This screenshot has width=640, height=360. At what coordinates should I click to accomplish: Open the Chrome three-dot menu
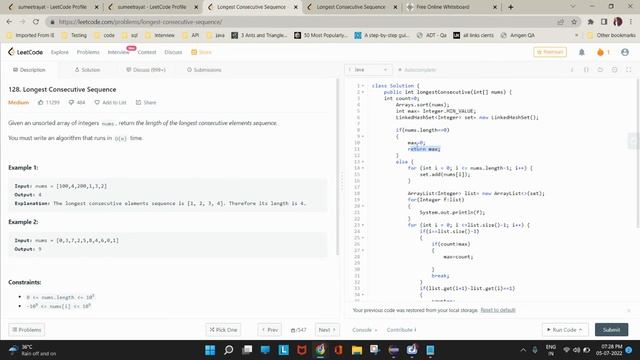(631, 22)
